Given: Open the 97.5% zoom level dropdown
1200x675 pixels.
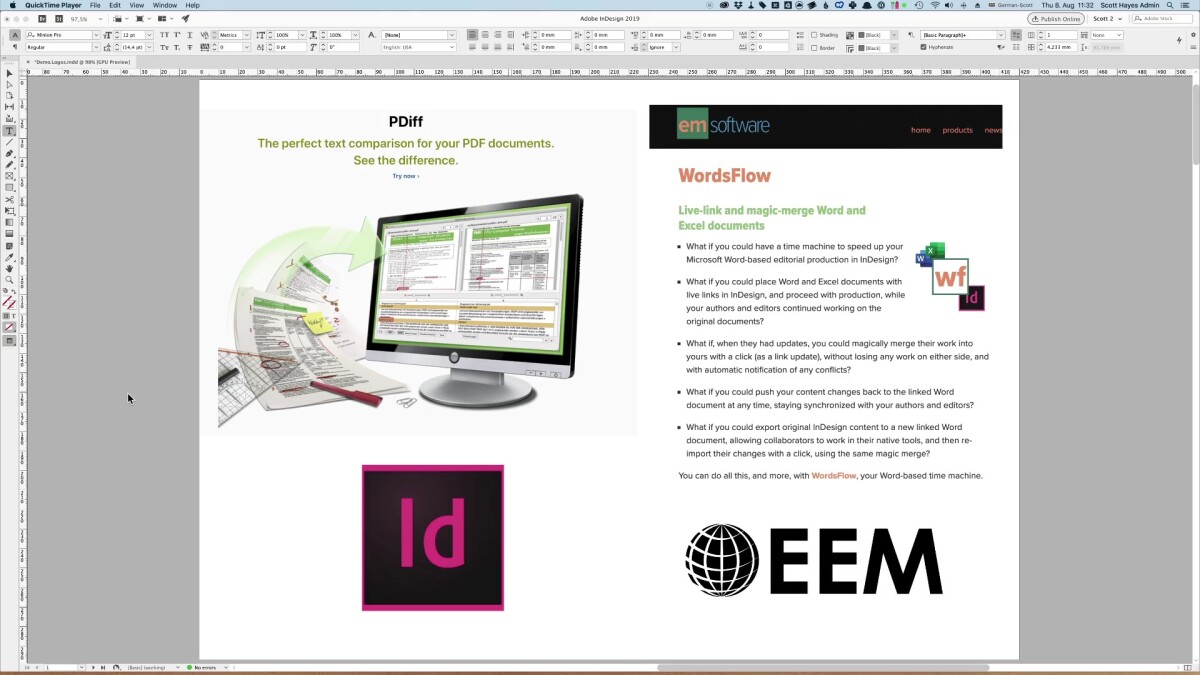Looking at the screenshot, I should click(100, 18).
